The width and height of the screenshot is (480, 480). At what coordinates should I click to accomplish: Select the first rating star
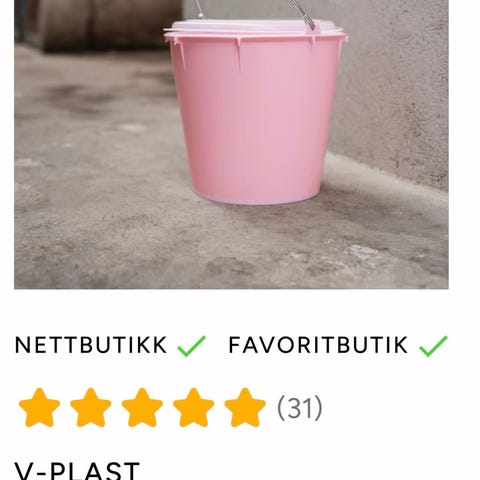[39, 407]
